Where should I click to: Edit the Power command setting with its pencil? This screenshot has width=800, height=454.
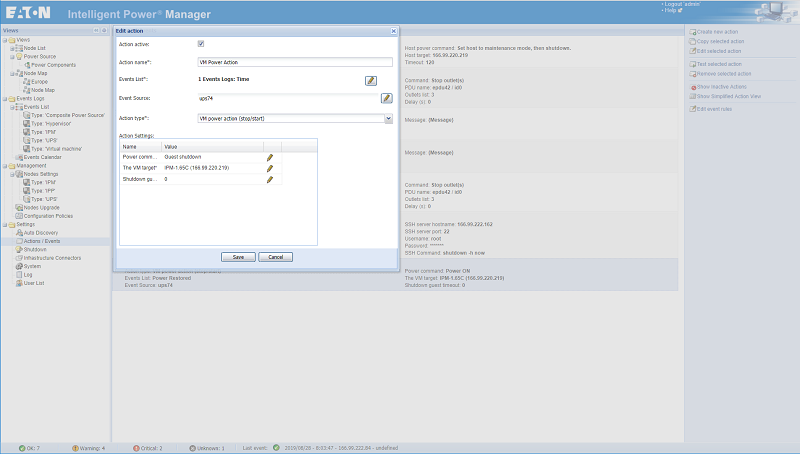click(270, 158)
